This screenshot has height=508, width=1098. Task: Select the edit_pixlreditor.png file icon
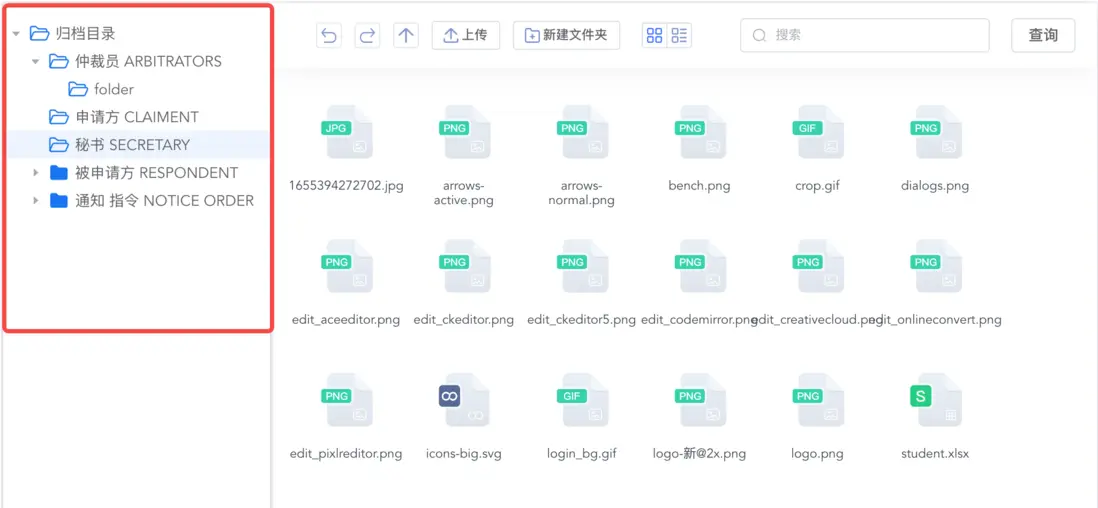tap(347, 400)
